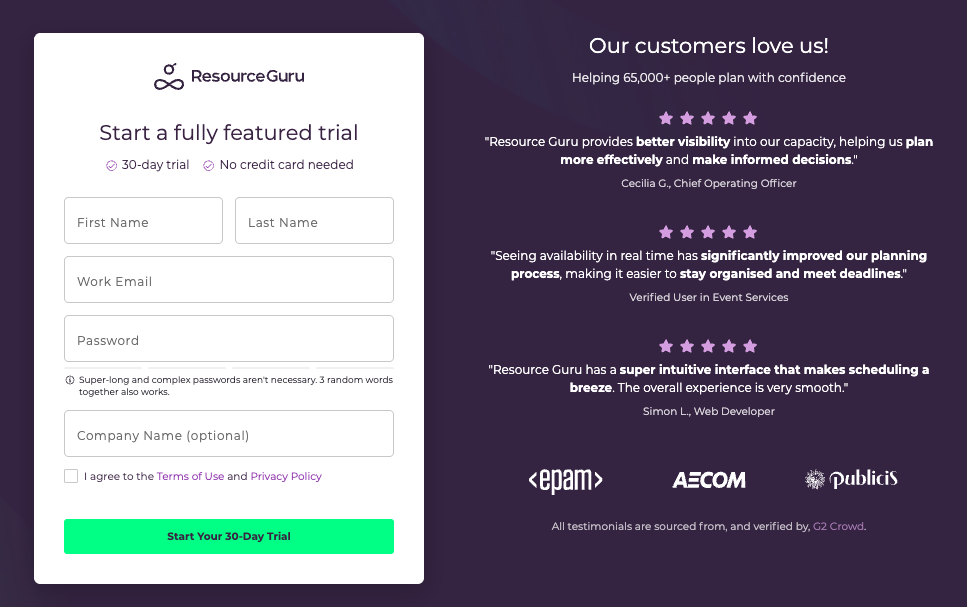Image resolution: width=967 pixels, height=607 pixels.
Task: Click into the Last Name field
Action: point(314,221)
